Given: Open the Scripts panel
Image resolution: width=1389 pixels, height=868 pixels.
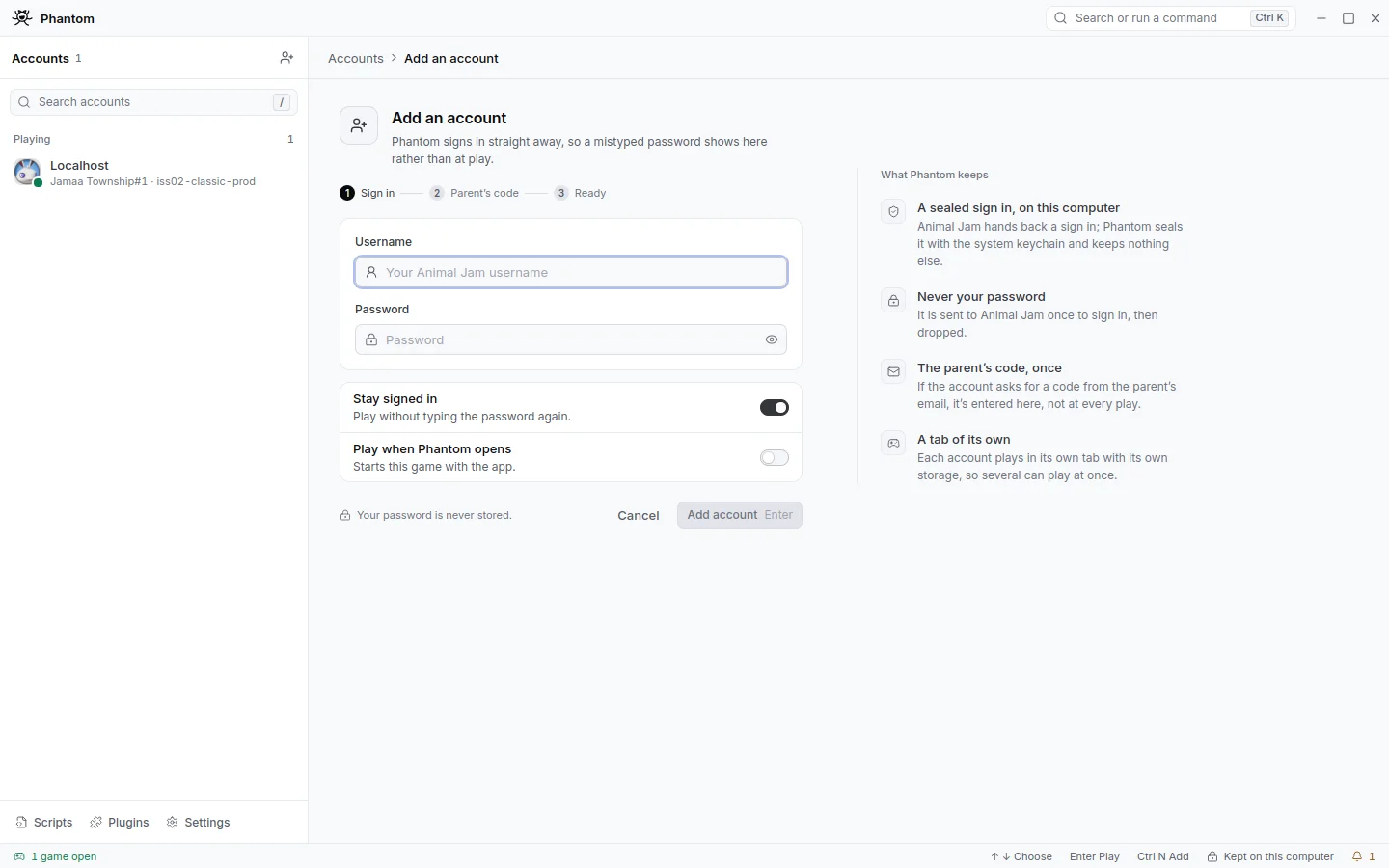Looking at the screenshot, I should (x=44, y=823).
